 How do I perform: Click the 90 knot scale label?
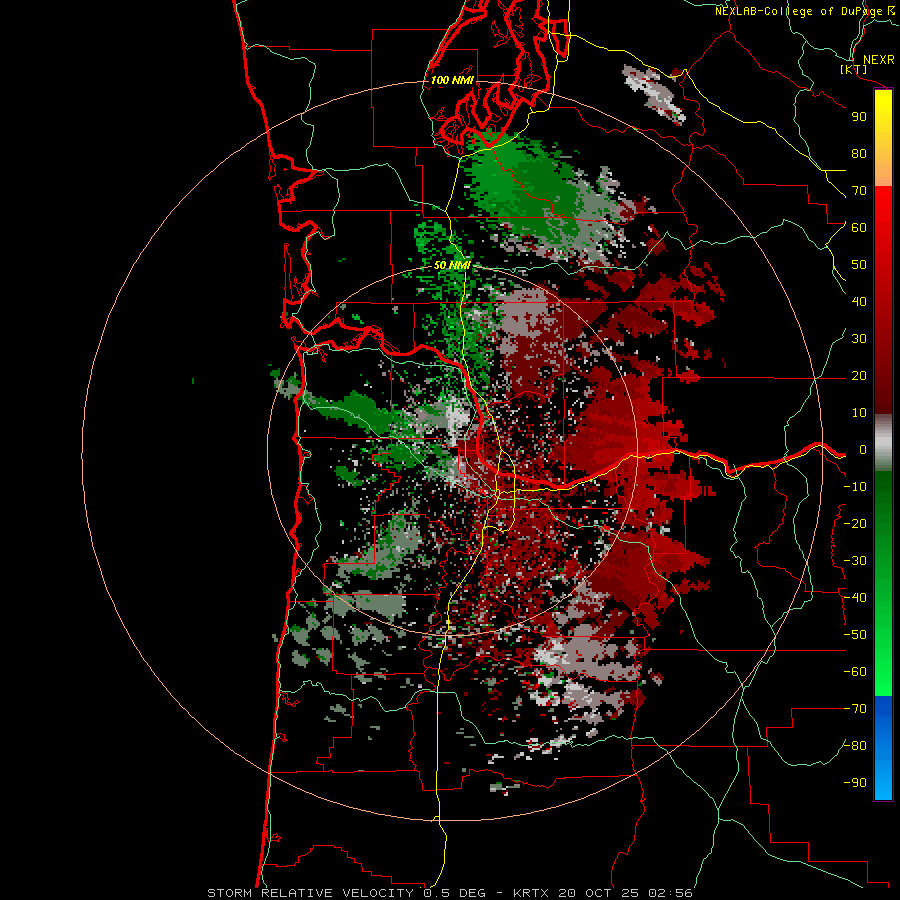[x=859, y=117]
